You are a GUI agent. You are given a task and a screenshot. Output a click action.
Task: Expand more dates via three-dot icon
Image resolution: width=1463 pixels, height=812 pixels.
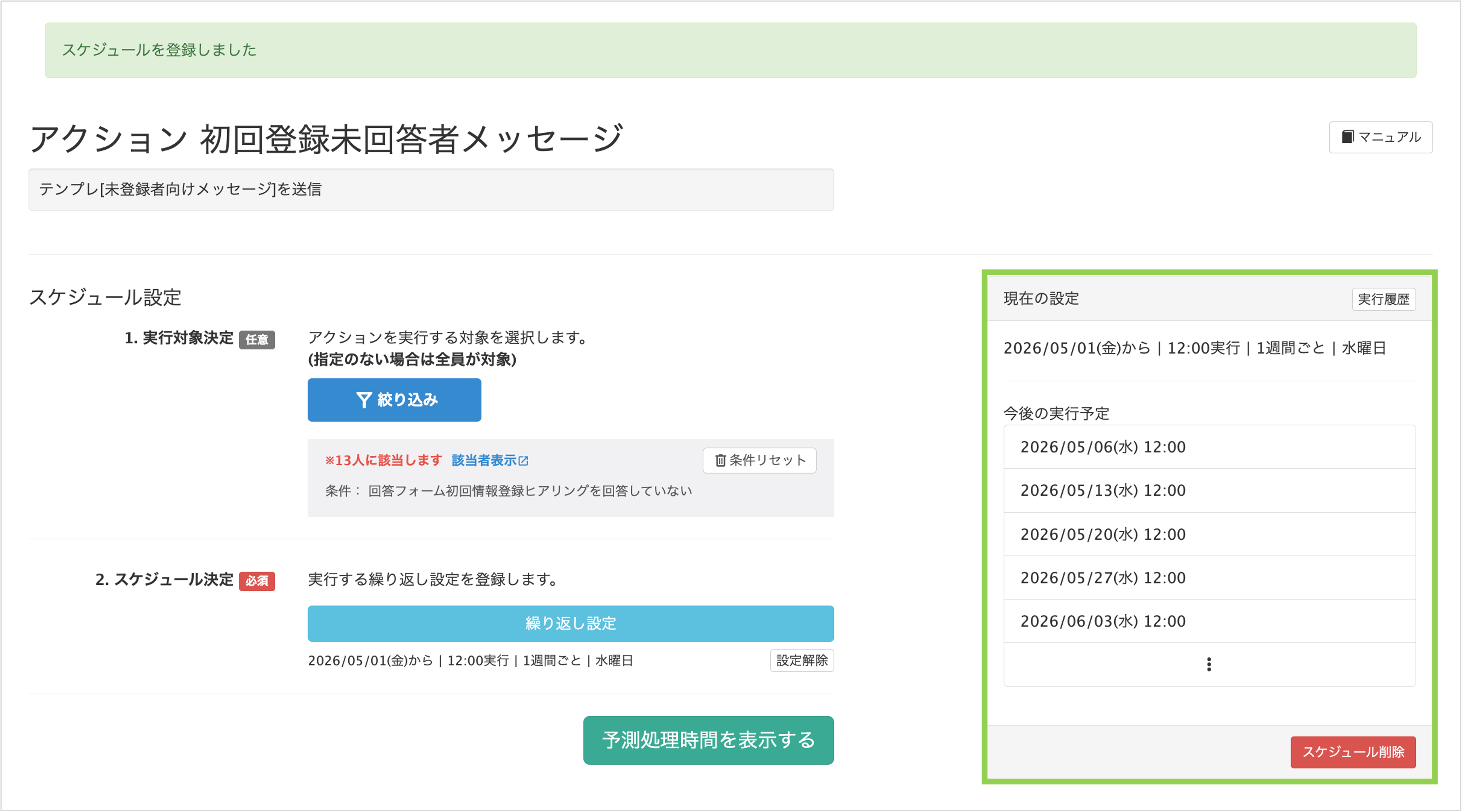pos(1209,664)
